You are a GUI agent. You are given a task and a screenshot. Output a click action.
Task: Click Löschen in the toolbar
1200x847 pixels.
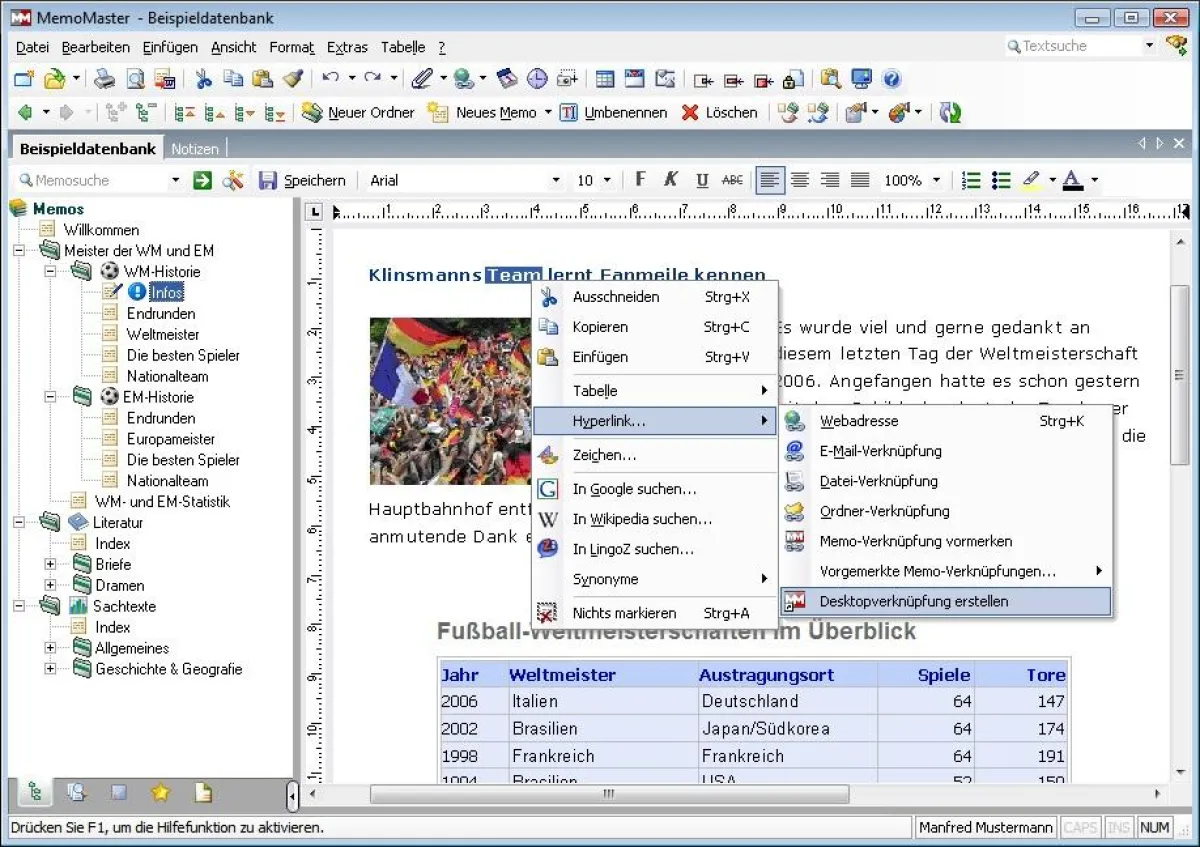pos(719,112)
